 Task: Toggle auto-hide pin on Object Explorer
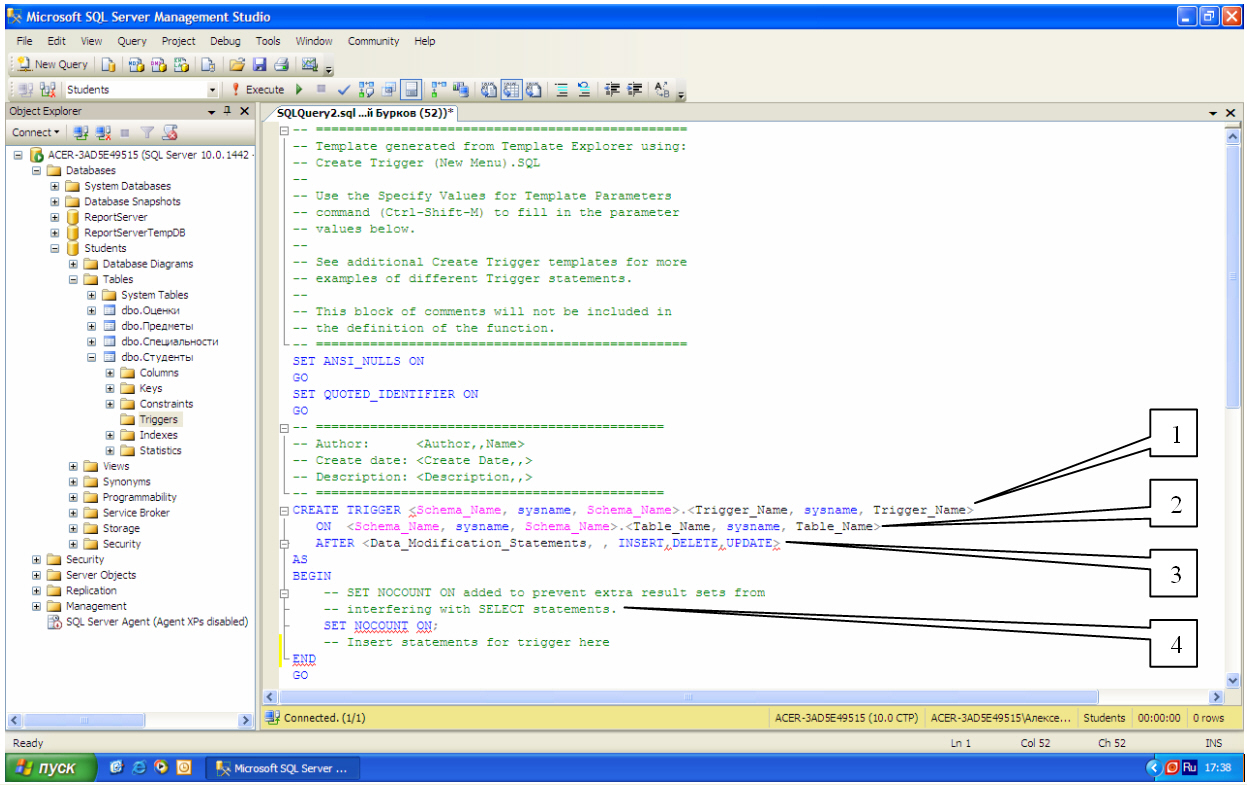[228, 111]
